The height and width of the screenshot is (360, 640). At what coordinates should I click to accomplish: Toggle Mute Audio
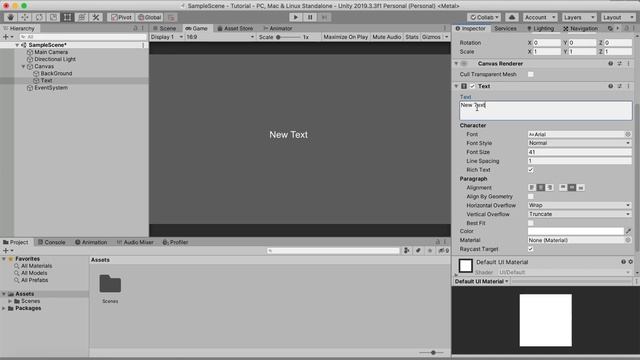tap(387, 37)
